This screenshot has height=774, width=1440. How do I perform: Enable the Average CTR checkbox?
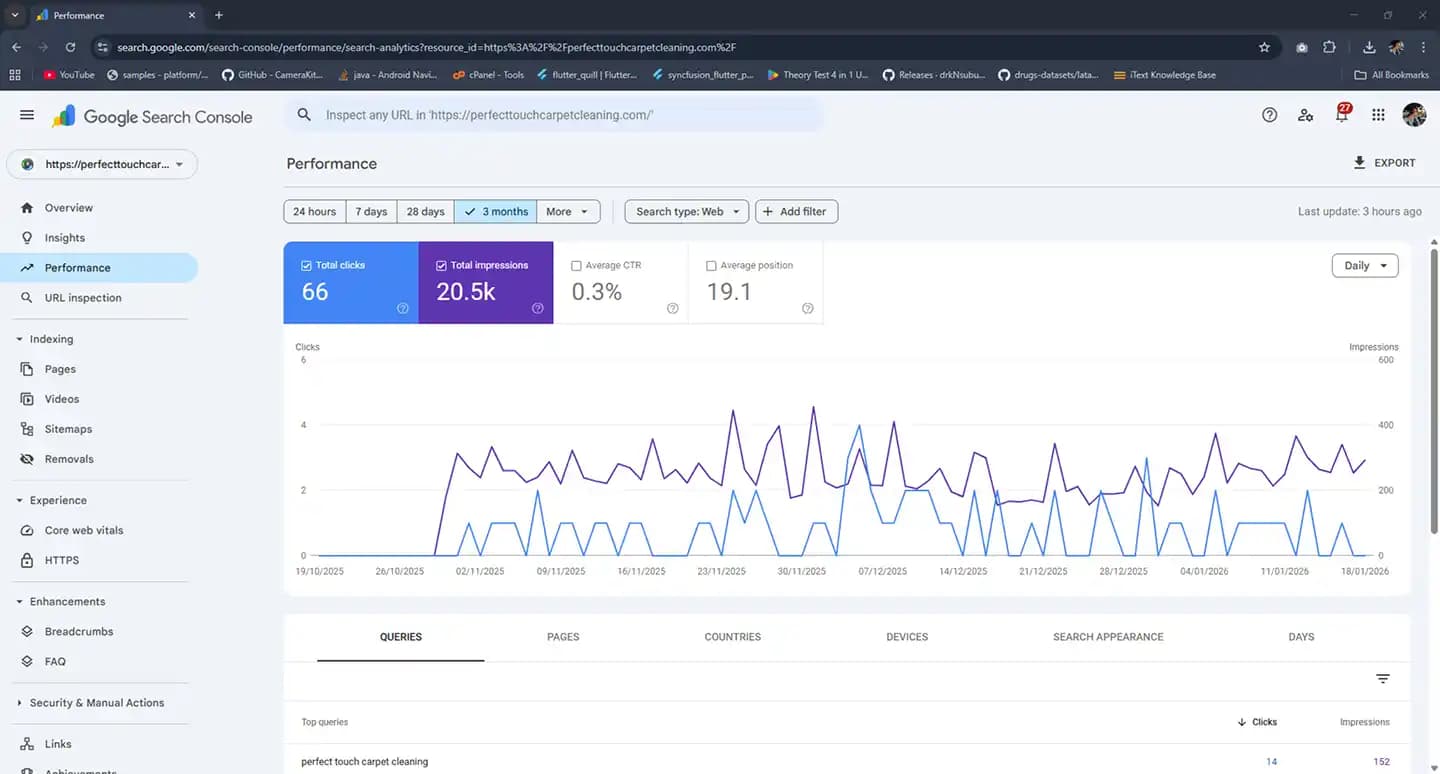[576, 266]
